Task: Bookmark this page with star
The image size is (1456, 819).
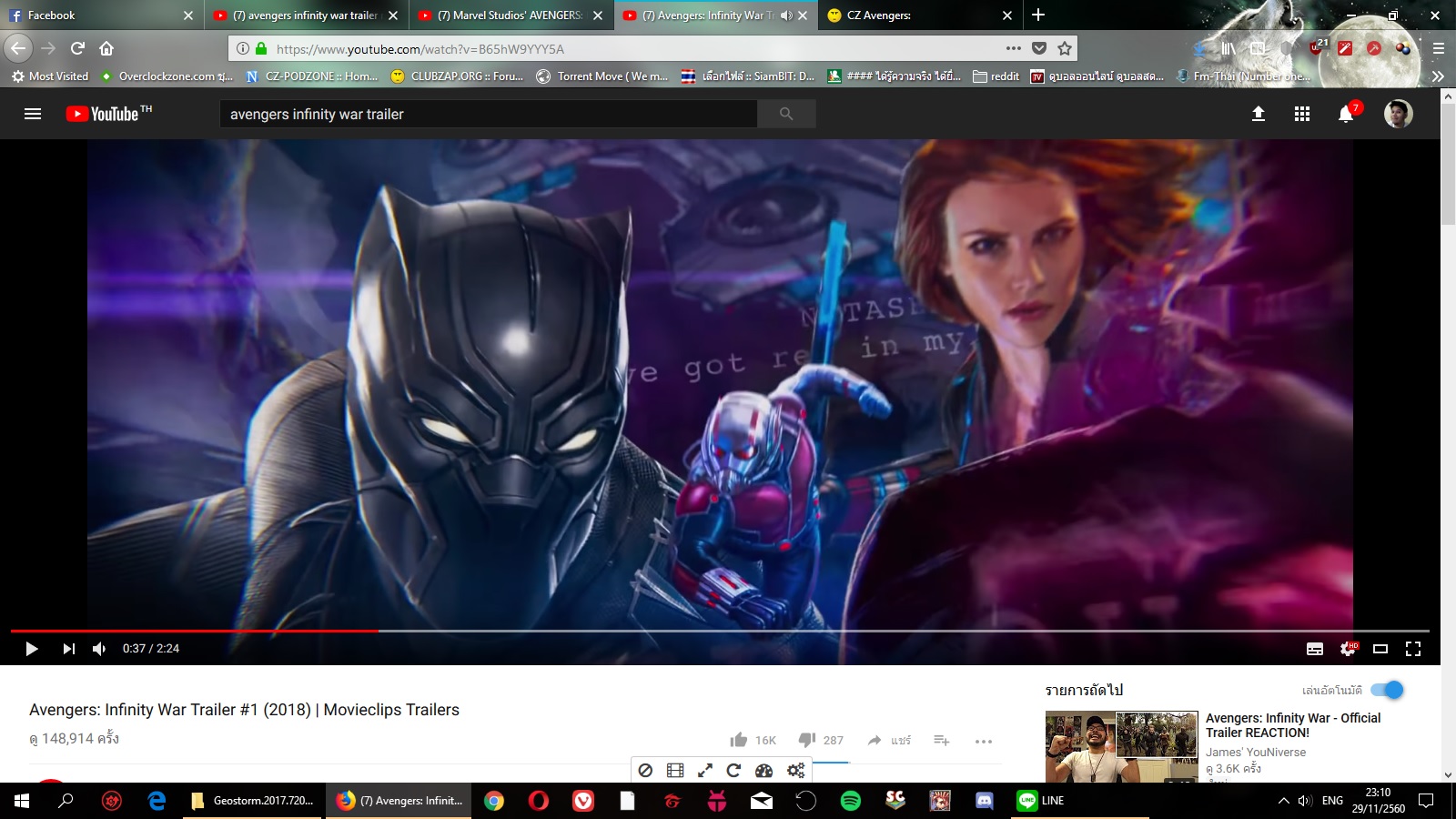Action: (x=1065, y=48)
